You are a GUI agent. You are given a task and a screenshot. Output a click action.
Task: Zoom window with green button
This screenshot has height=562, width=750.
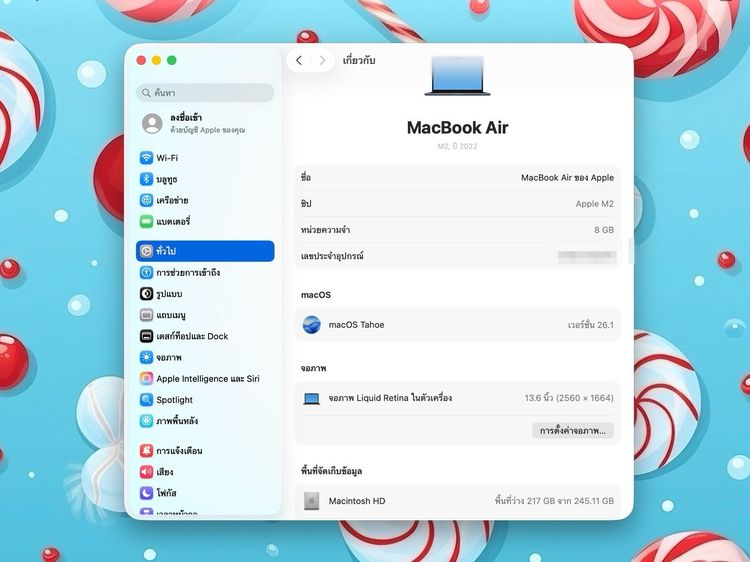pyautogui.click(x=172, y=60)
